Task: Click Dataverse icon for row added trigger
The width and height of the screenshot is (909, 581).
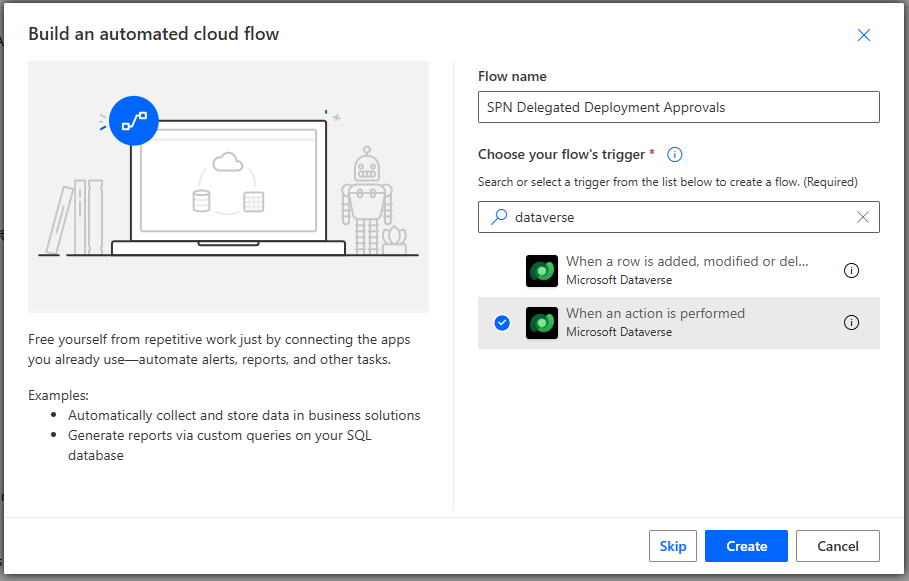Action: (x=542, y=270)
